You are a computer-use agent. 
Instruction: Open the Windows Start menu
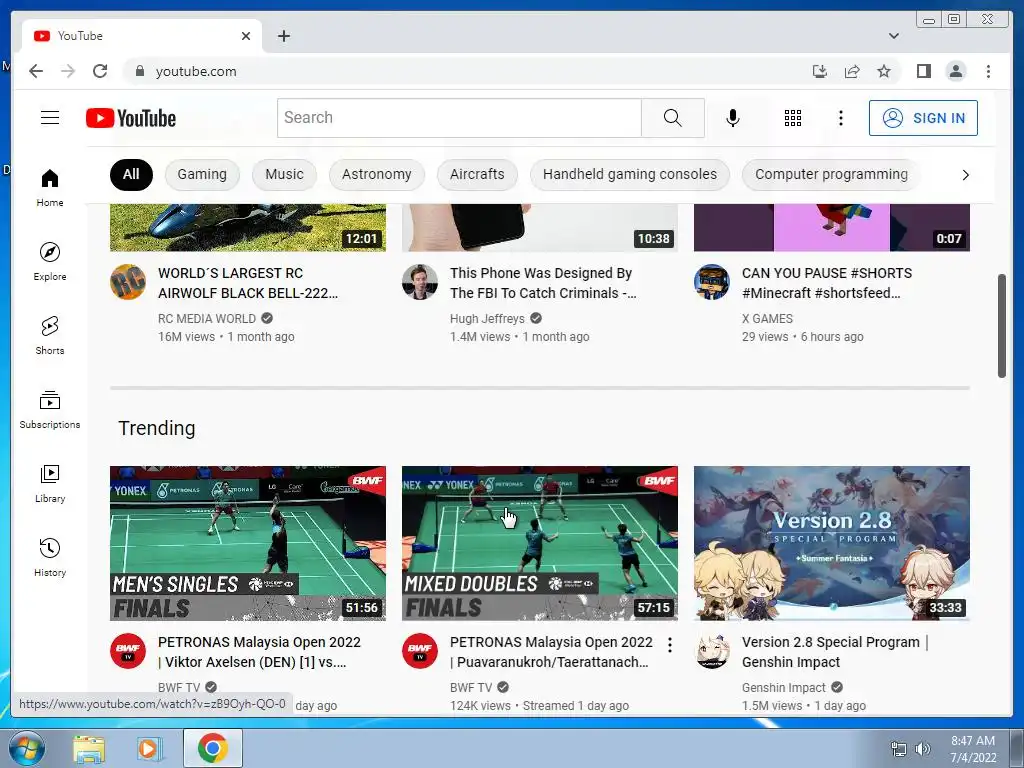(27, 748)
